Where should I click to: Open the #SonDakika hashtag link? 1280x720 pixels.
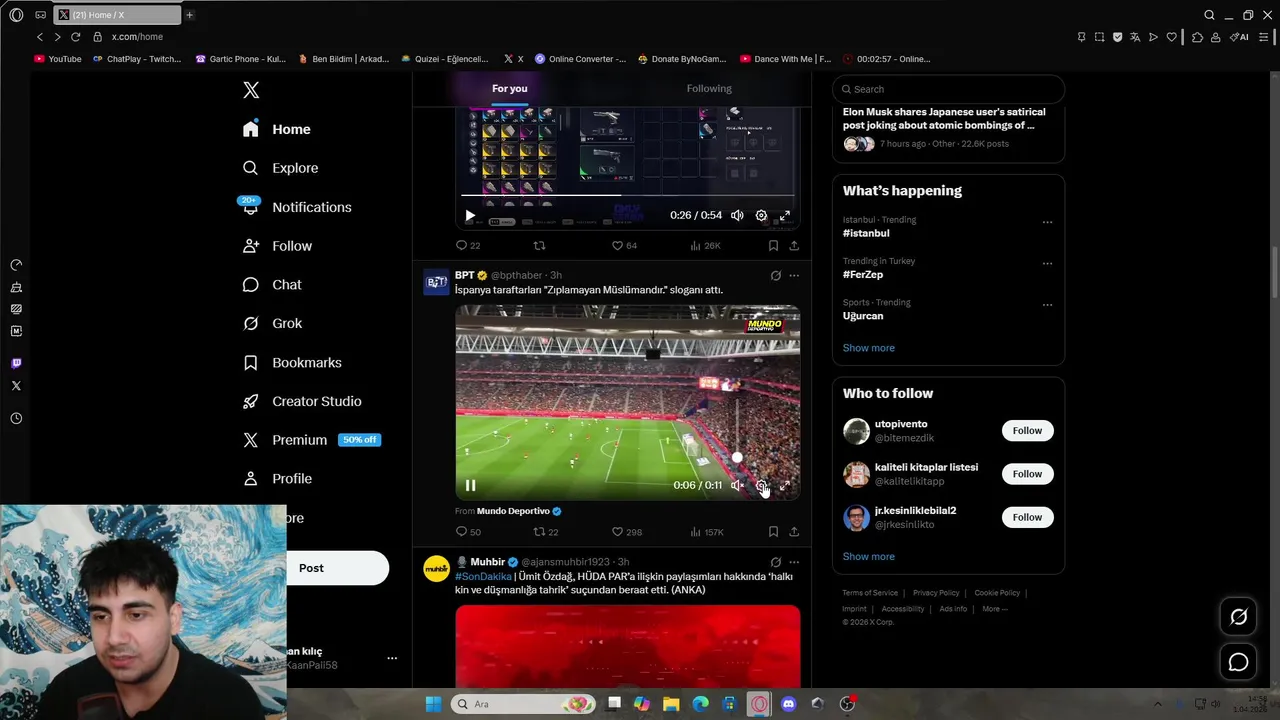point(483,576)
